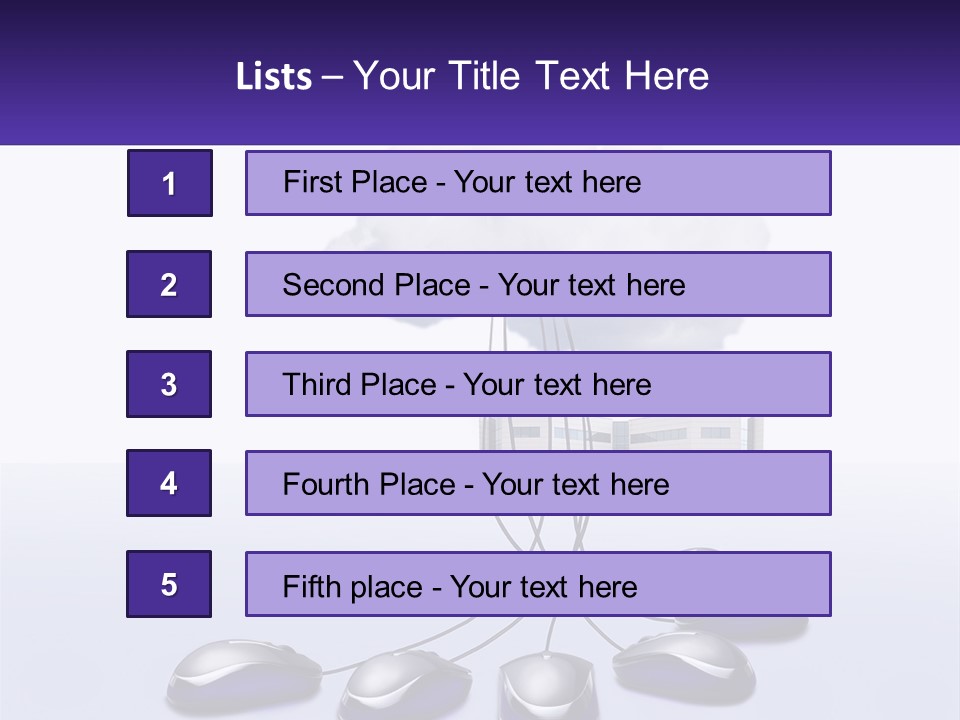
Task: Select the number 5 box
Action: pyautogui.click(x=169, y=584)
